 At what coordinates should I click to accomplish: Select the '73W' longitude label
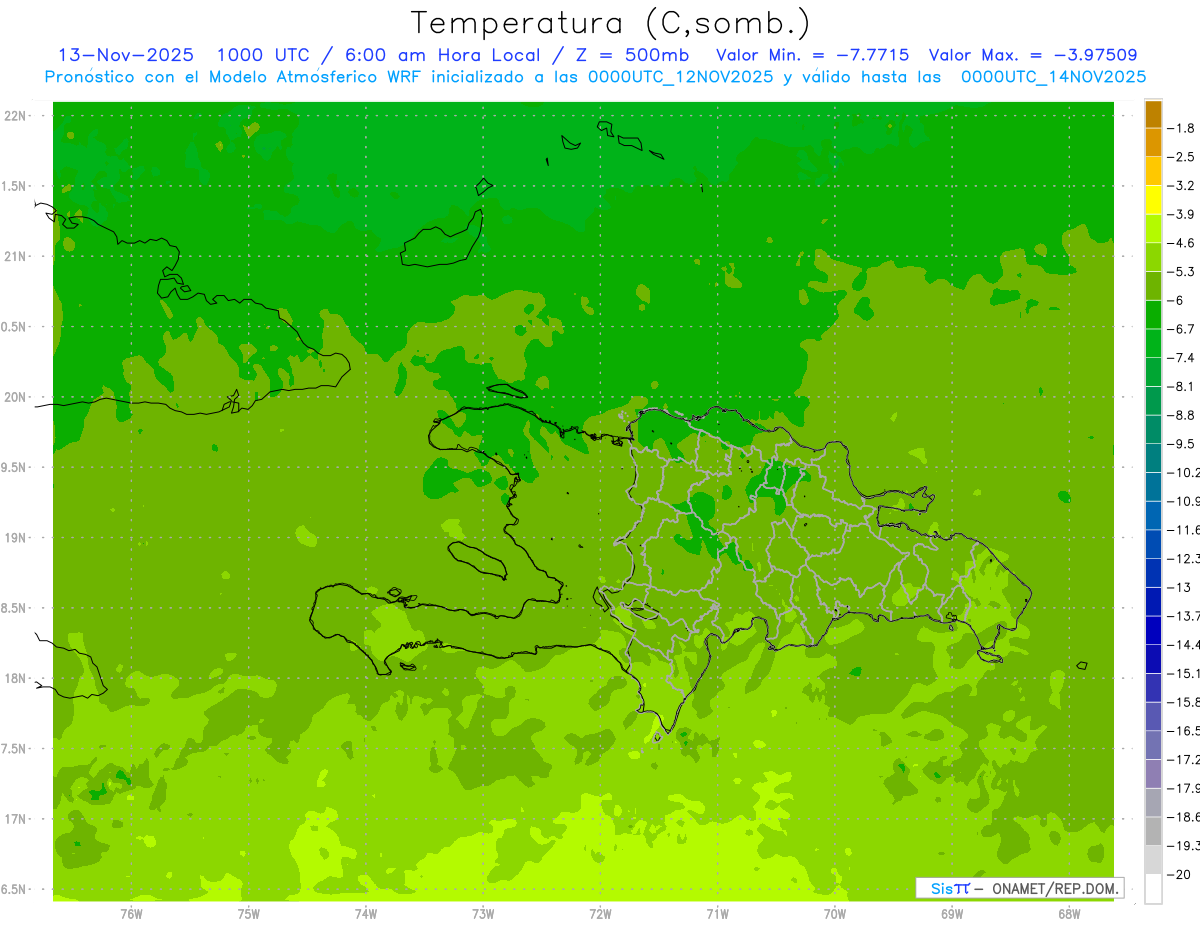coord(483,913)
